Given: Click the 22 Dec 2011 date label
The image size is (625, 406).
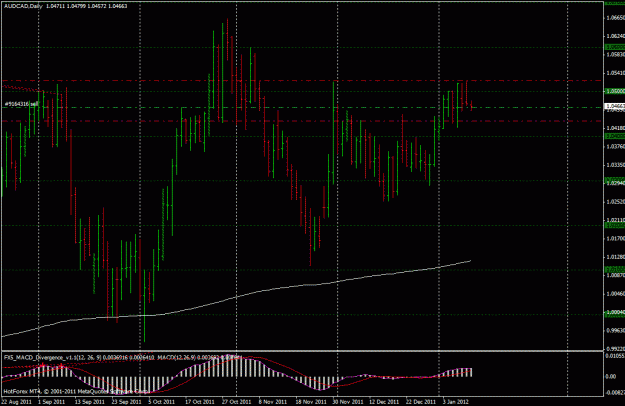Looking at the screenshot, I should click(x=421, y=402).
